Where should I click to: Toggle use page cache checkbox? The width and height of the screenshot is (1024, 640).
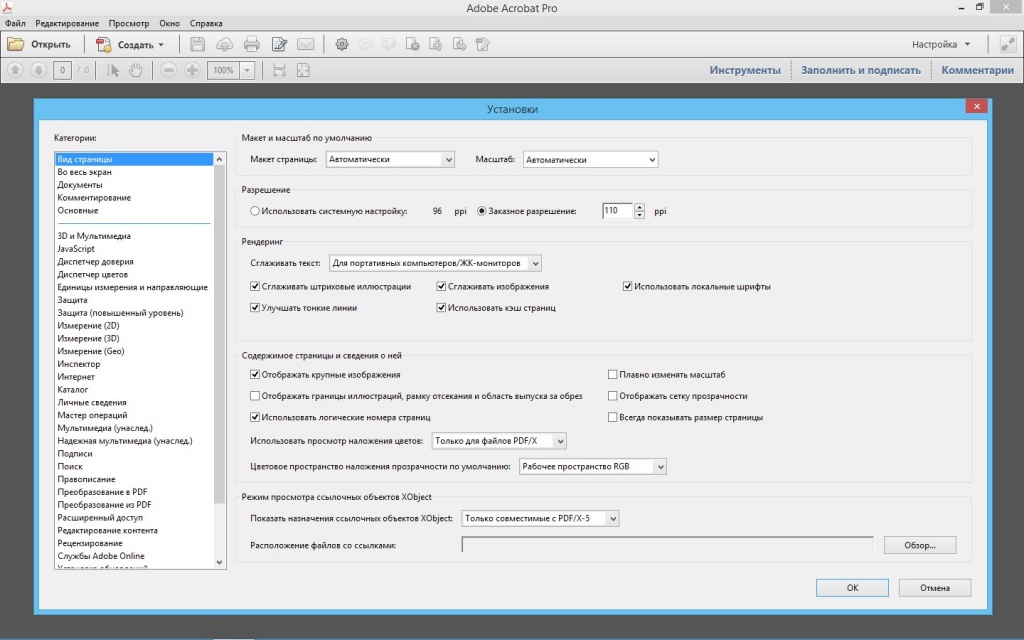click(x=441, y=308)
